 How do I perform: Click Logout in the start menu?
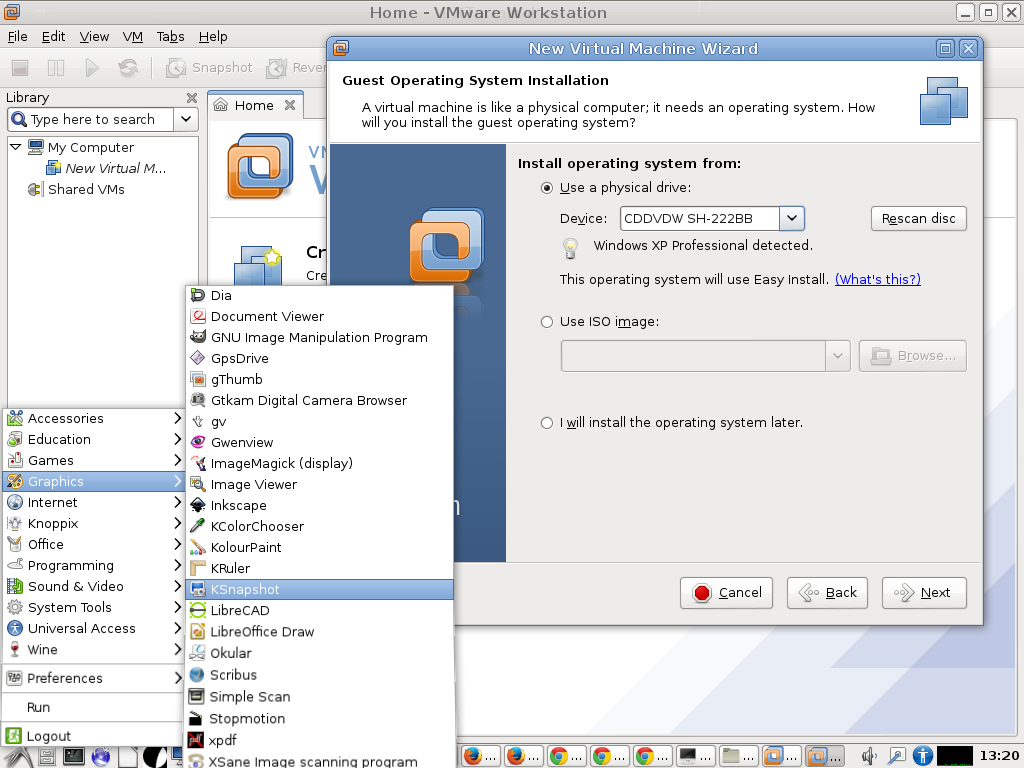pyautogui.click(x=93, y=735)
